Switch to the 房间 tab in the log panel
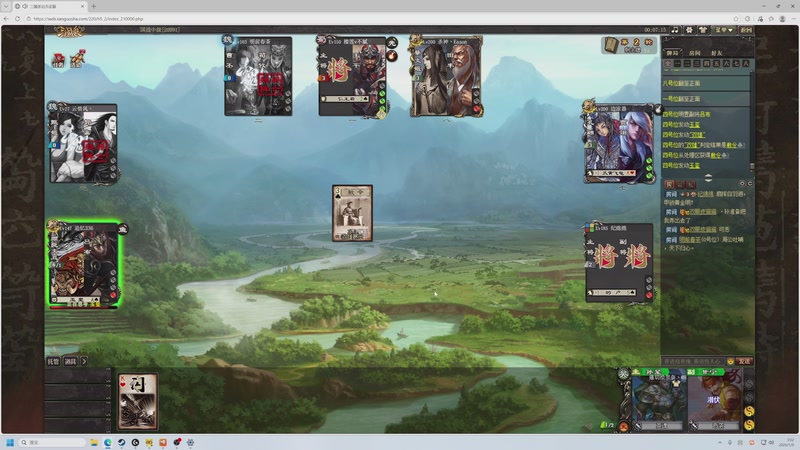 point(694,53)
